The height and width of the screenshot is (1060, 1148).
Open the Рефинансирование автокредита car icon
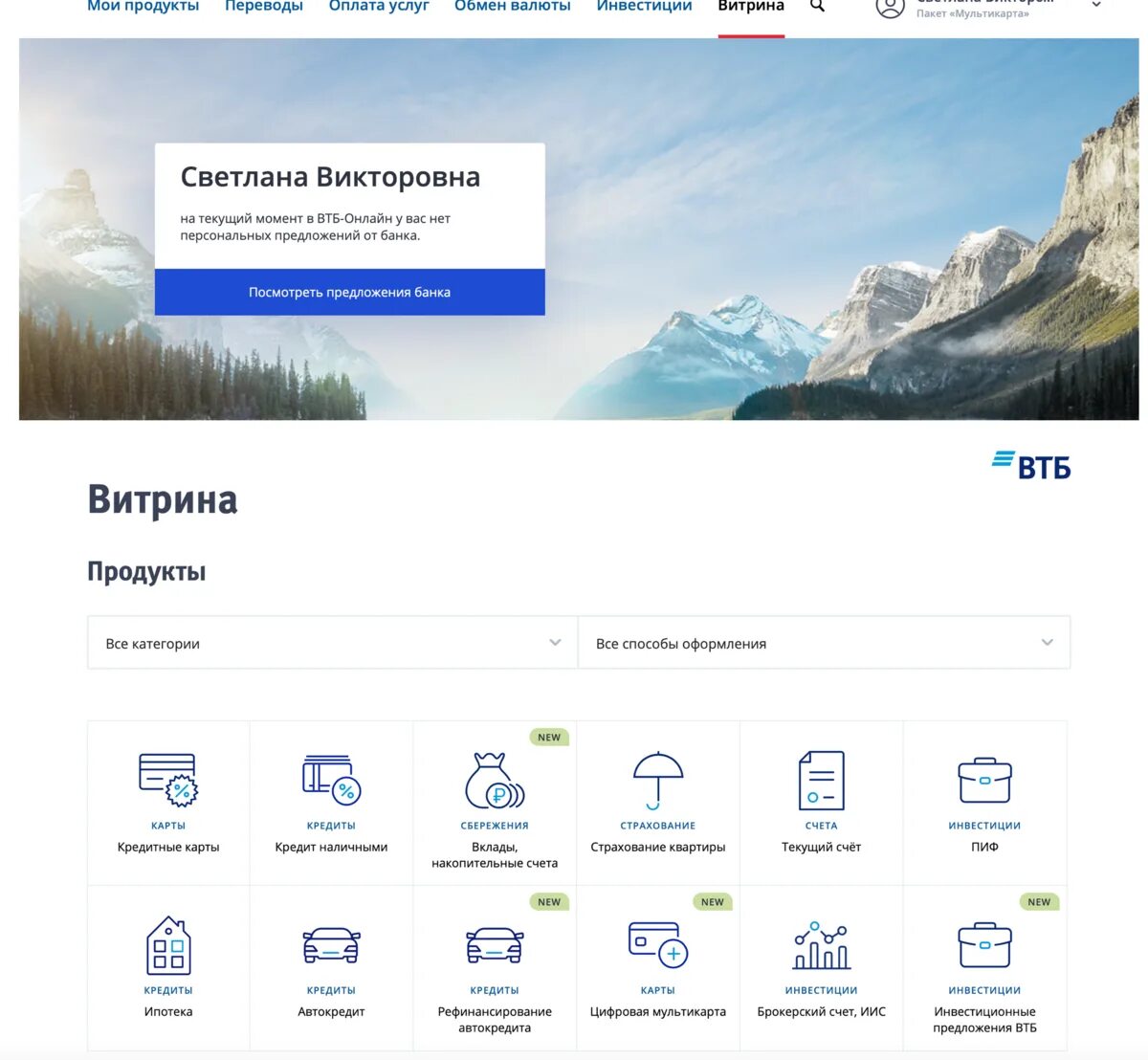point(495,945)
